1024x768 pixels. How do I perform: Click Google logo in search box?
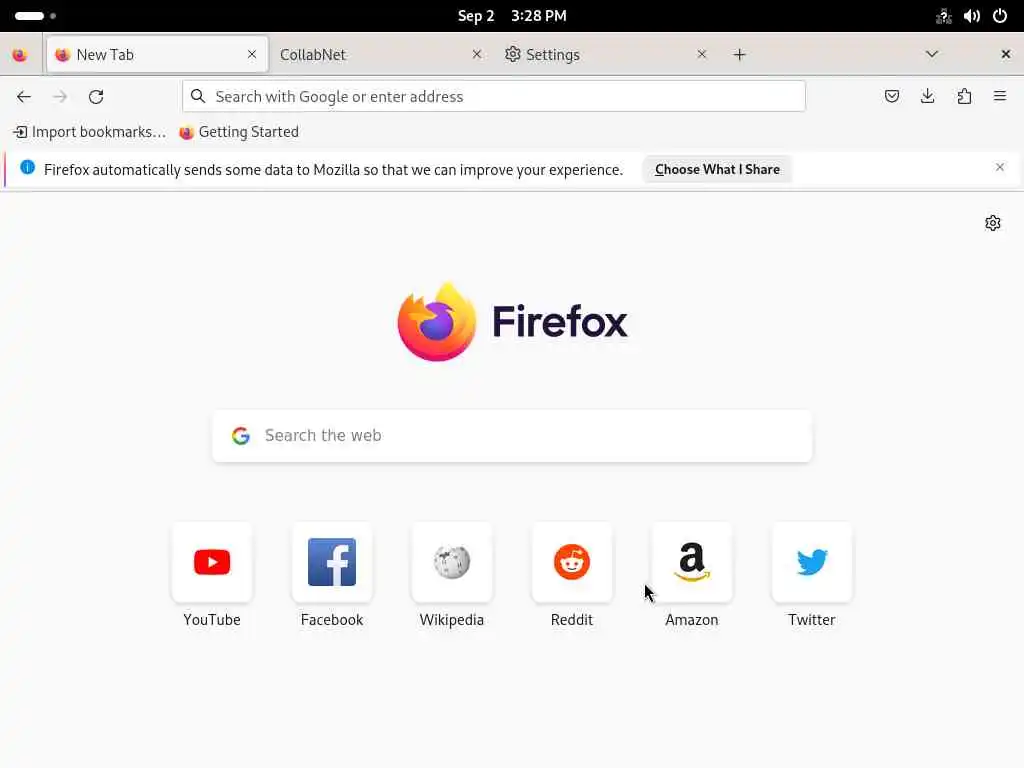click(x=241, y=436)
